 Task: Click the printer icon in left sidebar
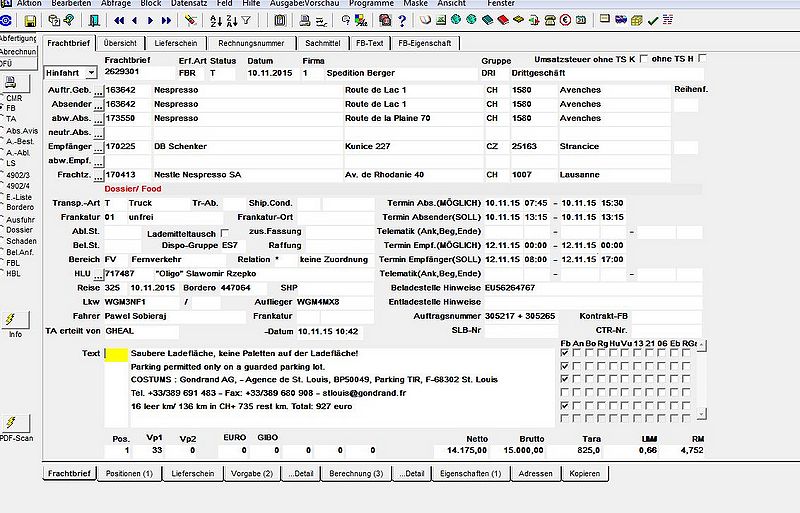click(14, 82)
